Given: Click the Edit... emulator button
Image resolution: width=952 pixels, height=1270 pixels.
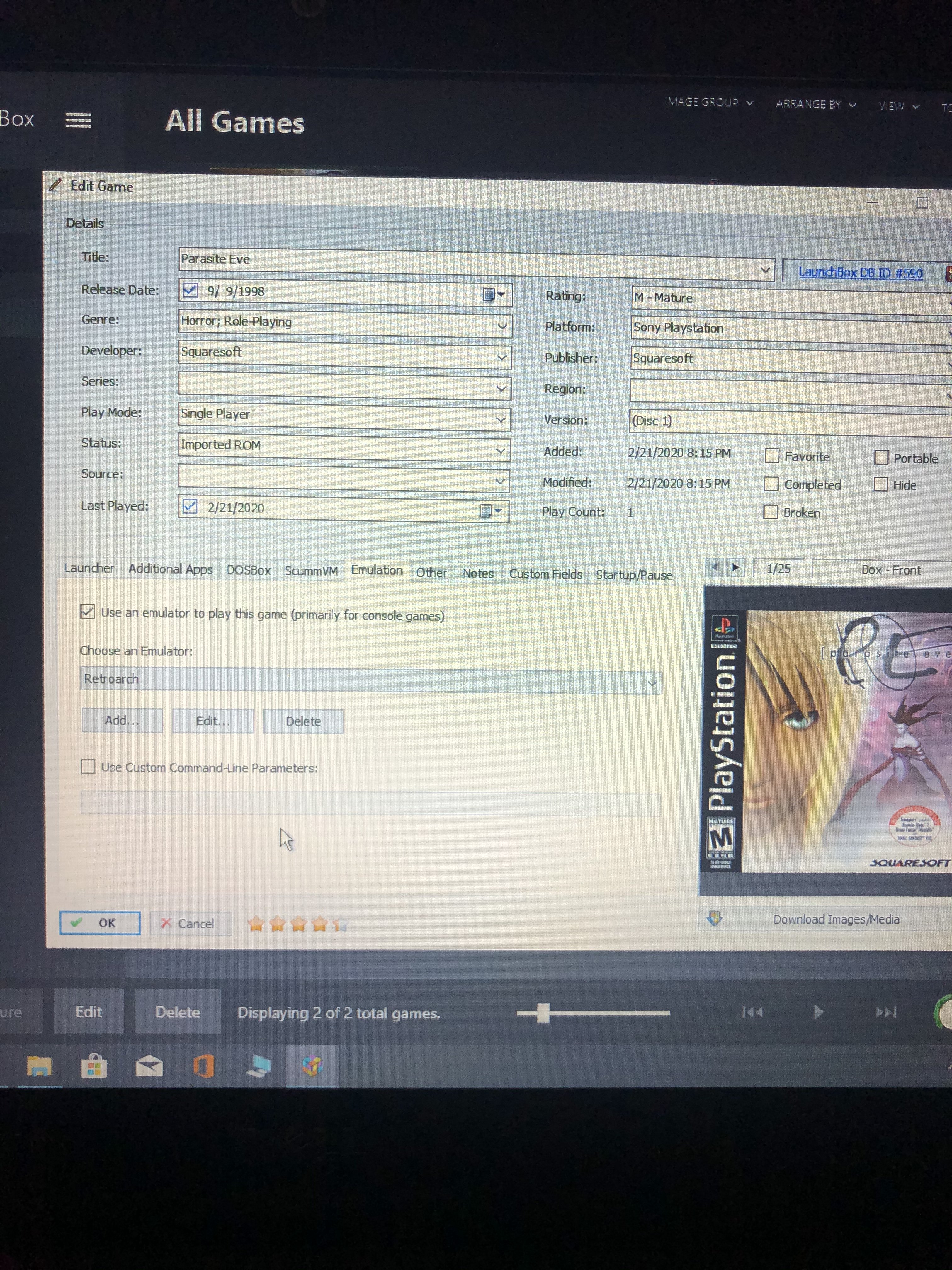Looking at the screenshot, I should click(x=213, y=721).
